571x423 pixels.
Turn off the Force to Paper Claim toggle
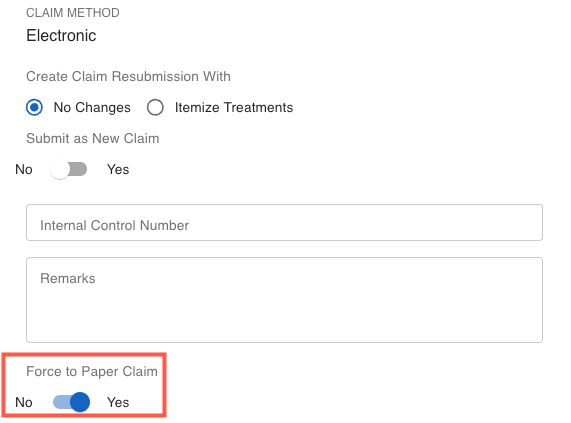pos(71,402)
